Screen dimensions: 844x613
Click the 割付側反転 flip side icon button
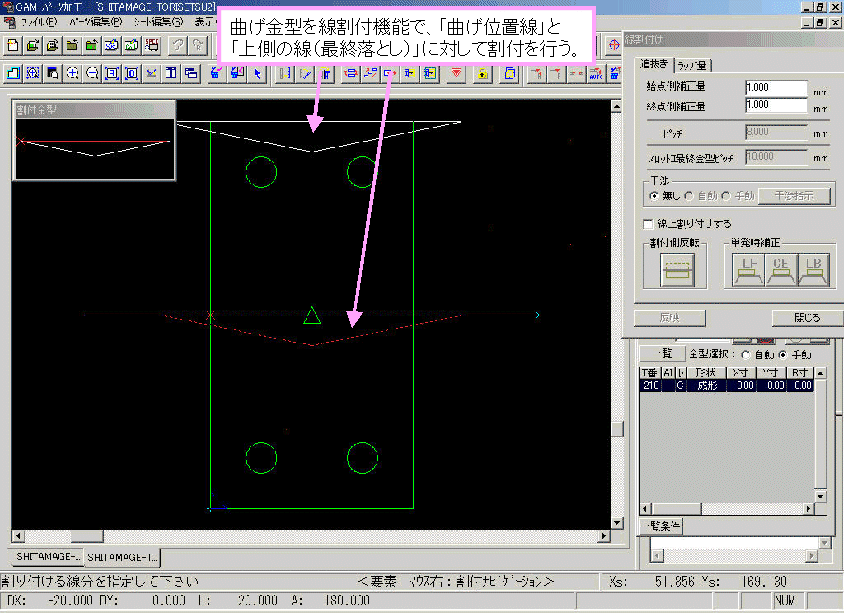click(x=677, y=270)
